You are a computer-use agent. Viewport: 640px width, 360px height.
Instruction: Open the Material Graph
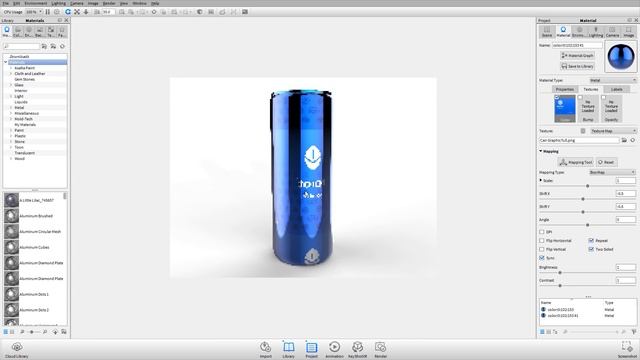tap(577, 56)
